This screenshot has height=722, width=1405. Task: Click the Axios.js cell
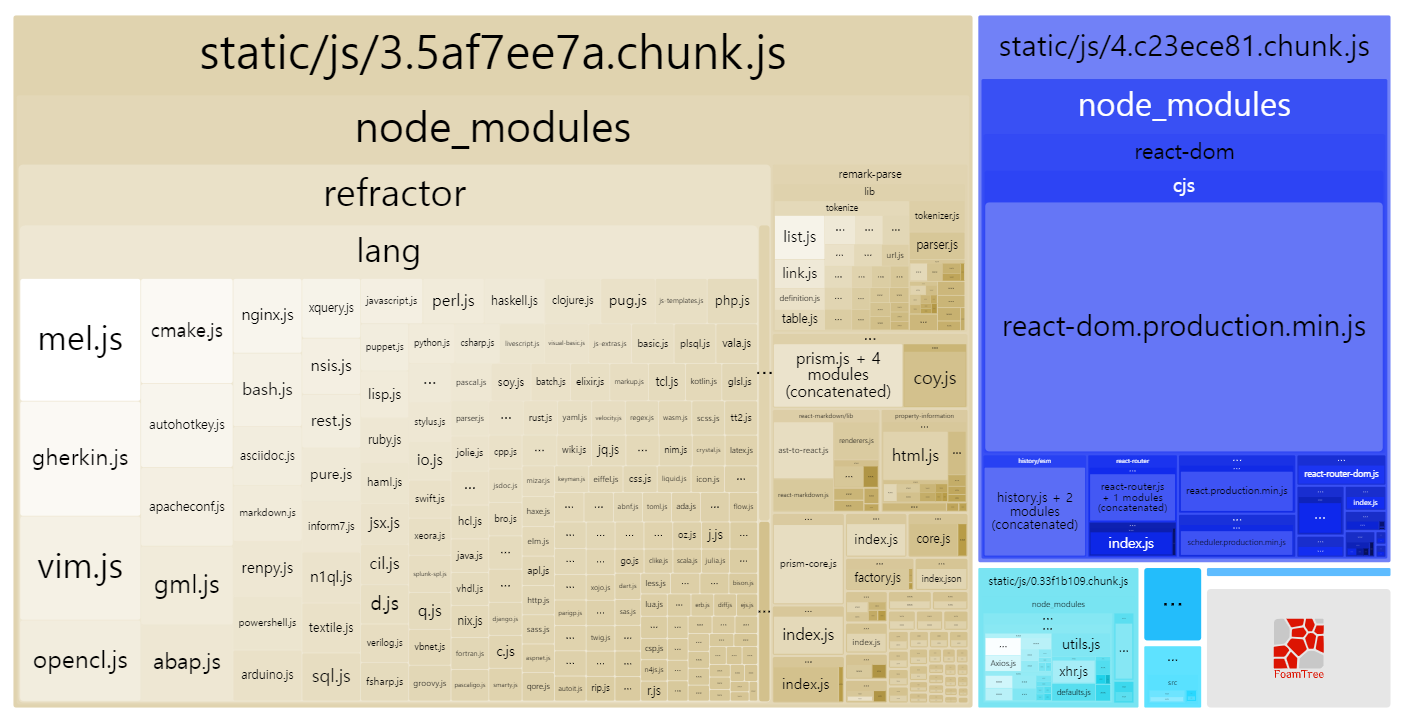click(1003, 663)
